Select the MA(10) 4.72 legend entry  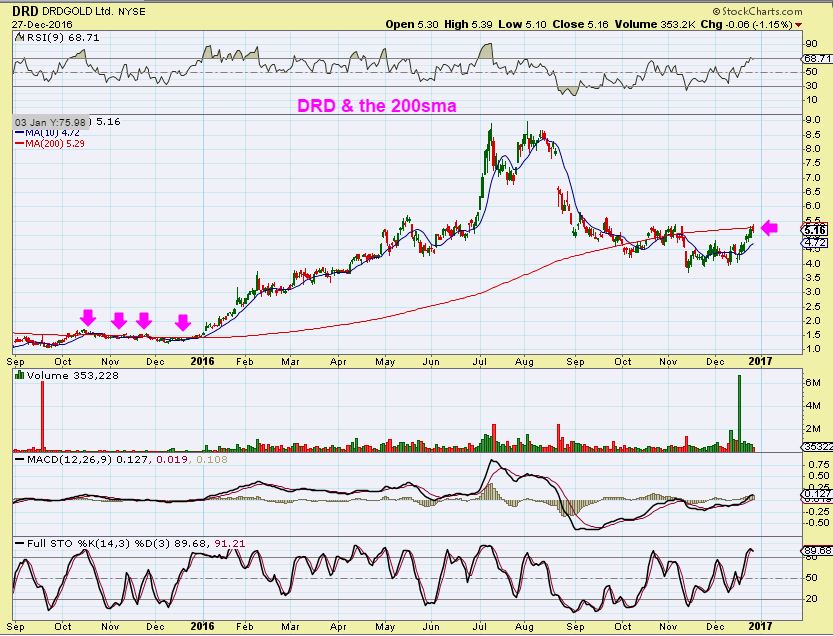click(47, 133)
